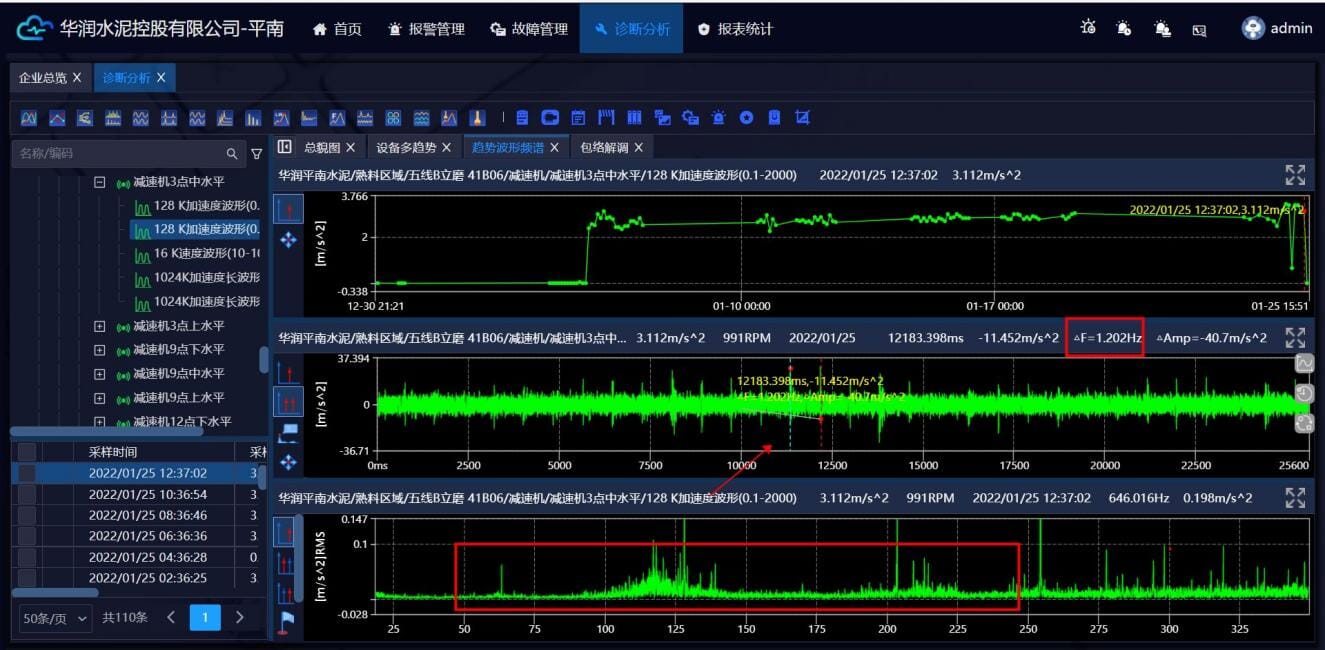Open the 50条/页 page size dropdown
This screenshot has width=1325, height=650.
[x=55, y=618]
